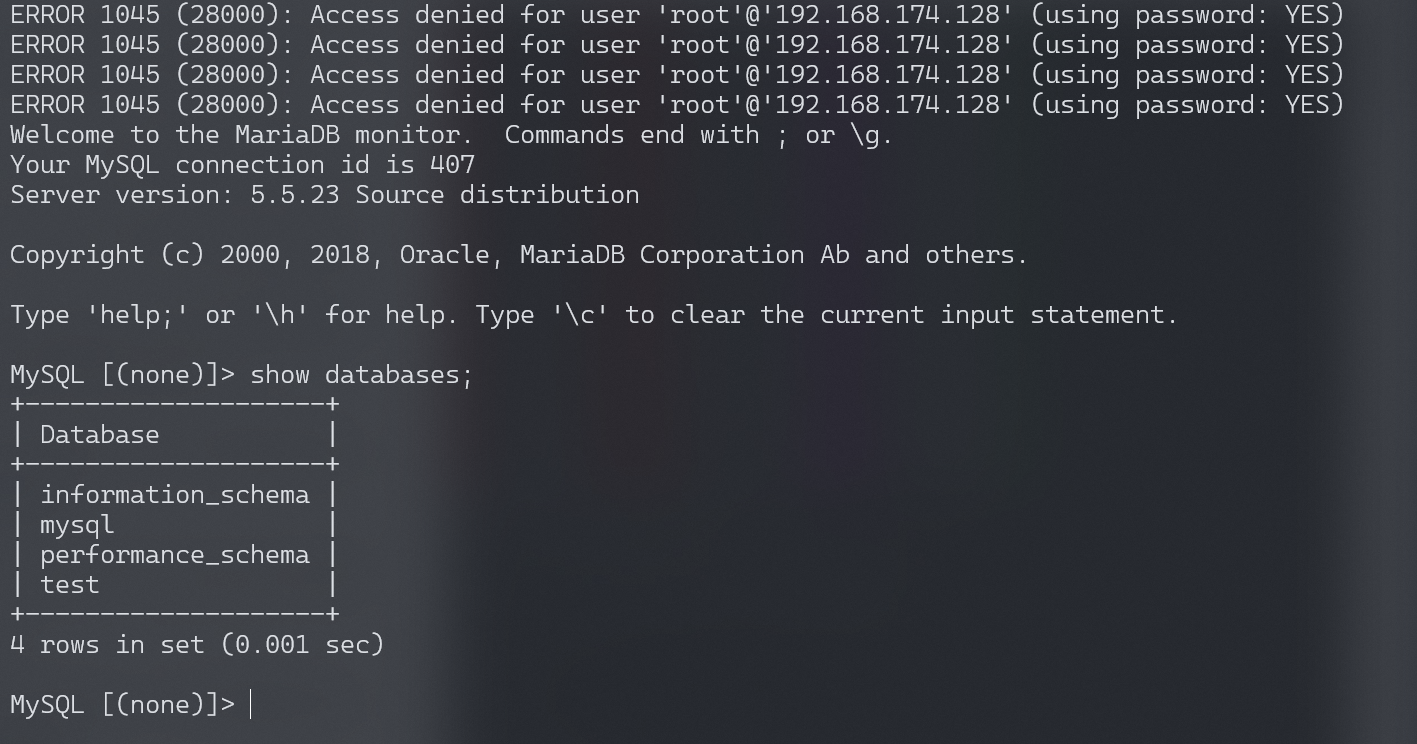The height and width of the screenshot is (744, 1417).
Task: Click the server version number 5.5.23
Action: 295,195
